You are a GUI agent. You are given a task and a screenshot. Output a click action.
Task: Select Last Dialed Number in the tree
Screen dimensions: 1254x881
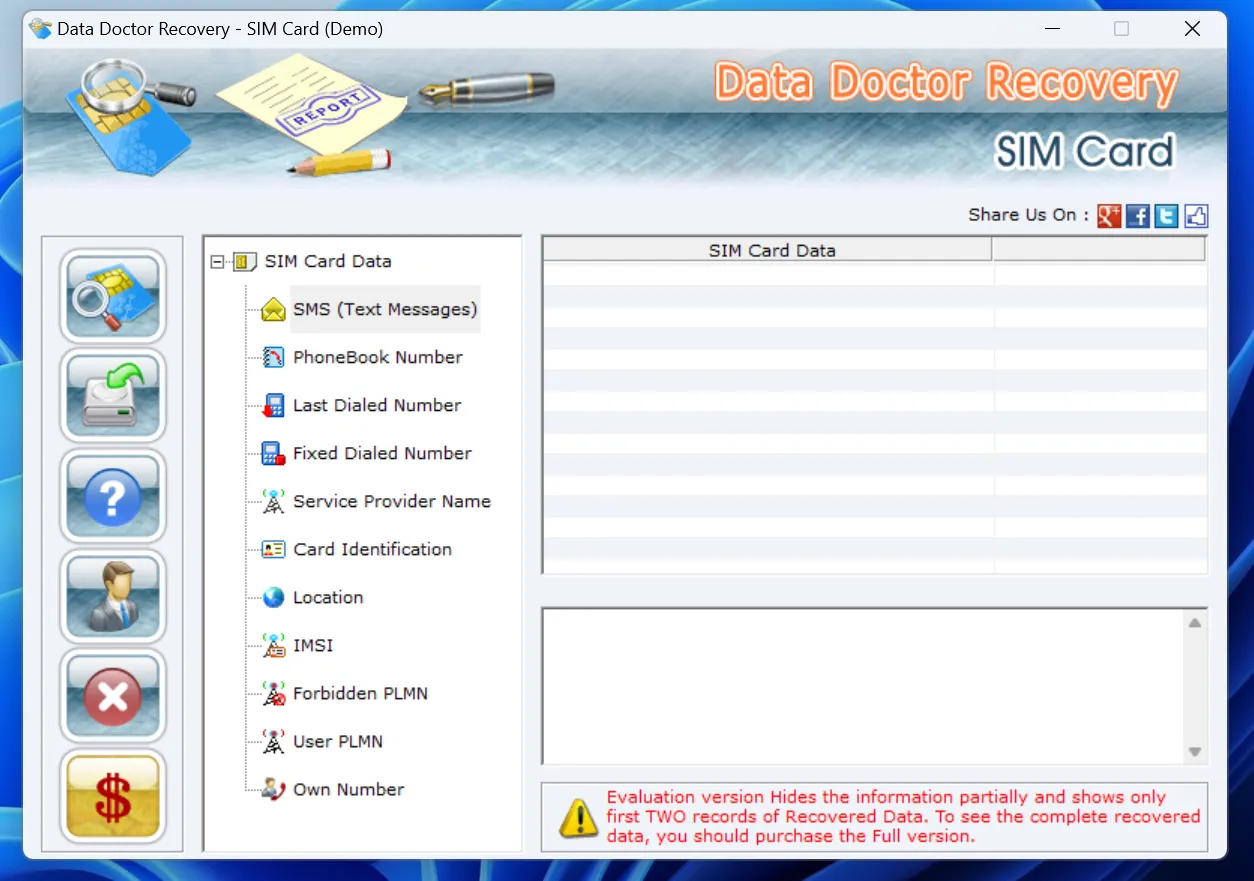tap(377, 406)
